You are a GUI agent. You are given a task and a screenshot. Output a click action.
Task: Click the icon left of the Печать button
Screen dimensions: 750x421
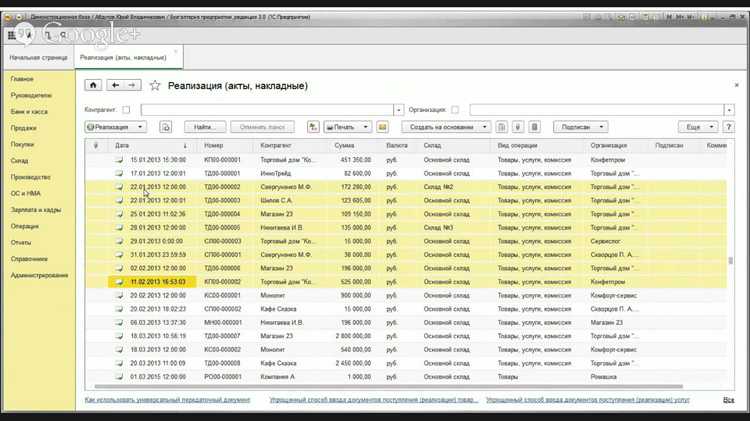point(314,127)
